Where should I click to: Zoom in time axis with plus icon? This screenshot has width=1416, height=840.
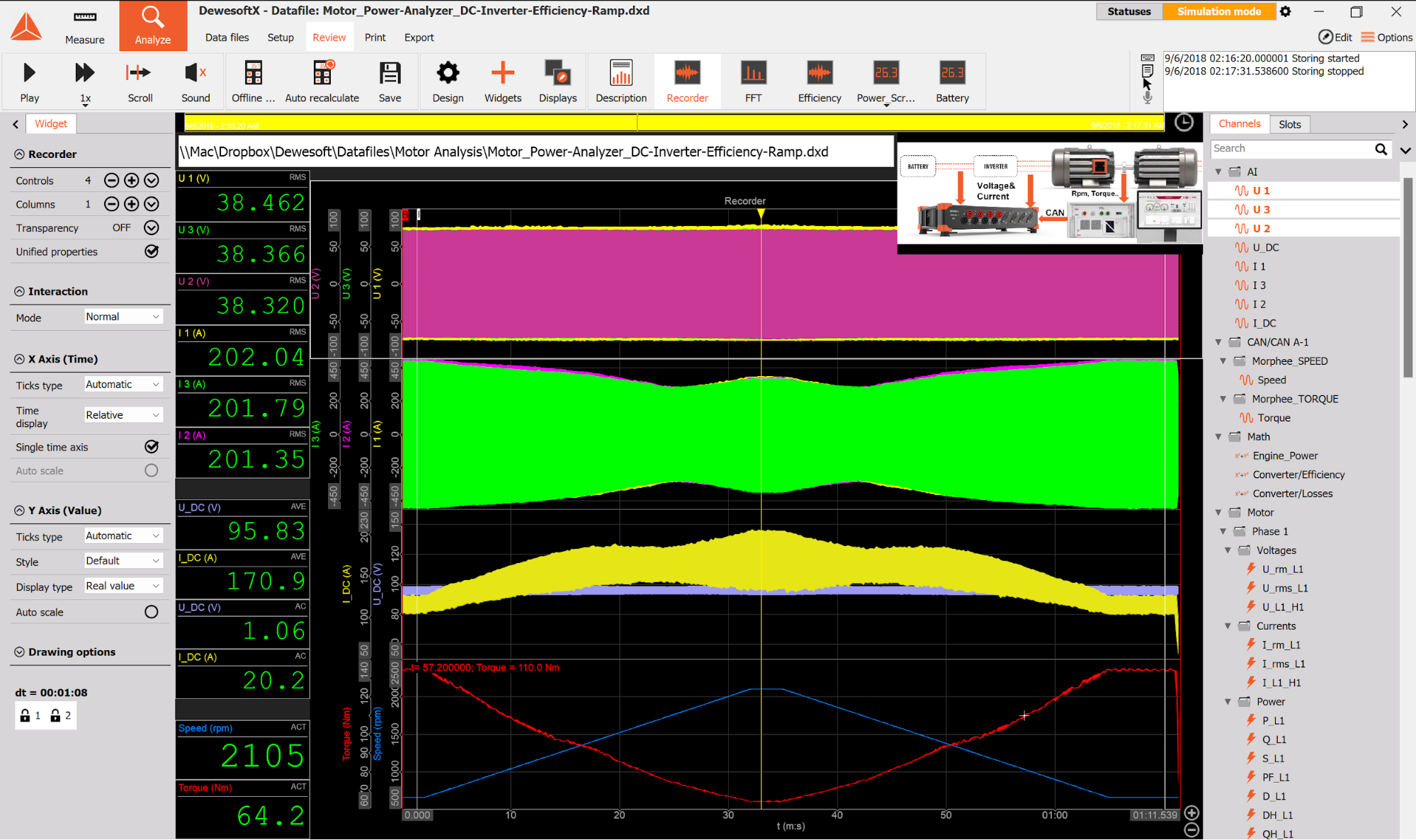pos(1191,813)
